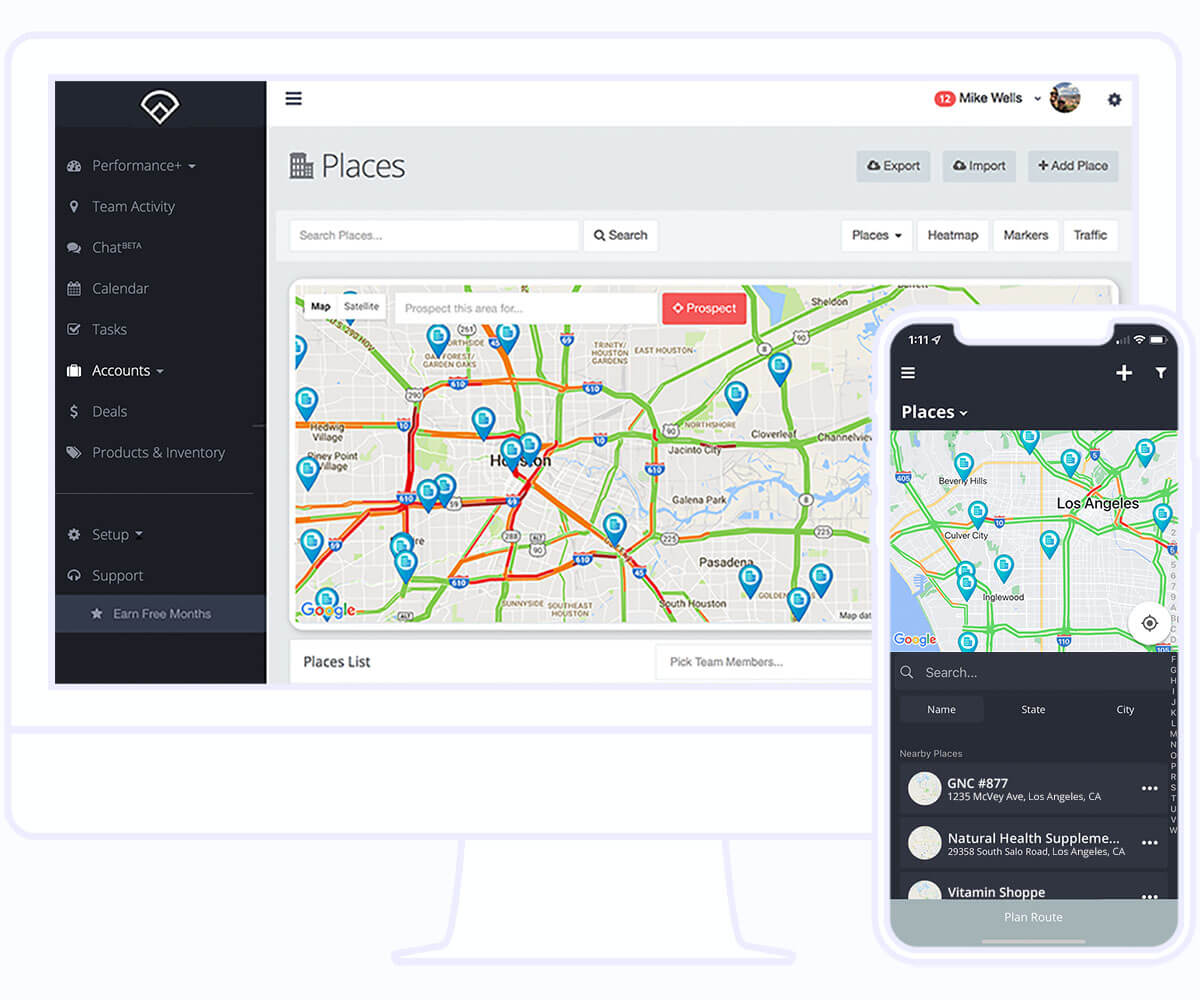Image resolution: width=1200 pixels, height=1000 pixels.
Task: Click the Prospect this area for field
Action: coord(526,308)
